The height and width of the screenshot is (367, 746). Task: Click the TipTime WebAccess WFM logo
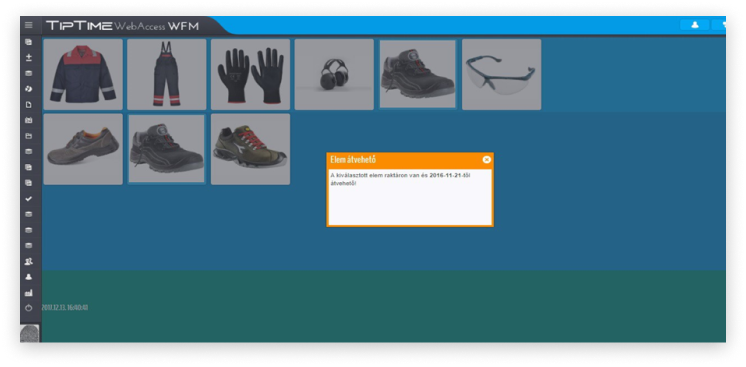click(x=122, y=26)
